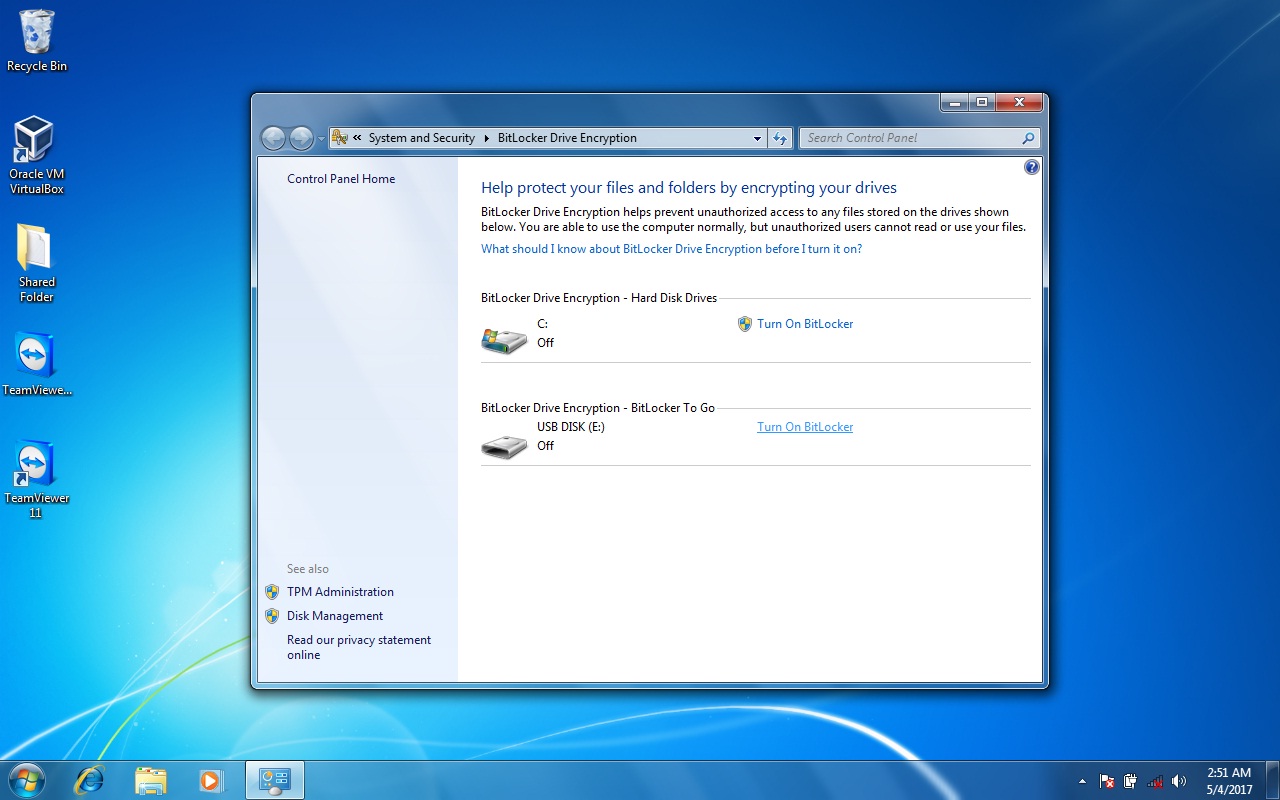Screen dimensions: 1280x800
Task: Turn On BitLocker for drive C:
Action: tap(805, 324)
